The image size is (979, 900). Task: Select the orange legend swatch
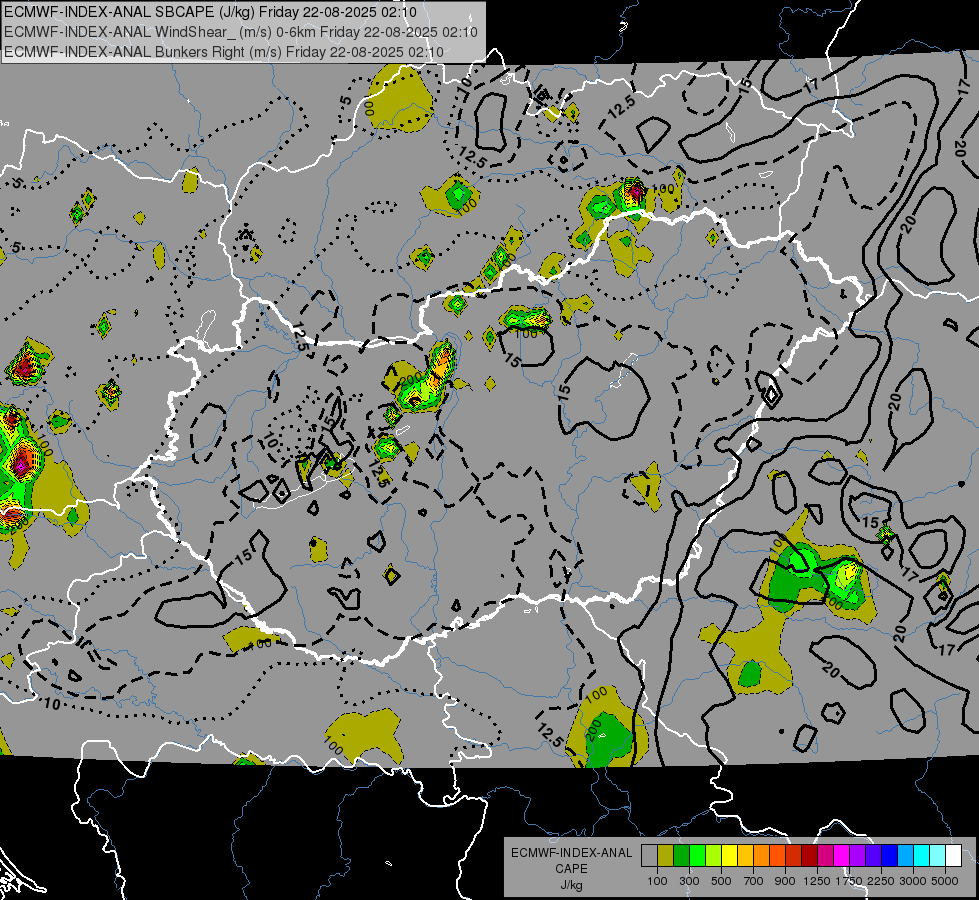pyautogui.click(x=761, y=856)
